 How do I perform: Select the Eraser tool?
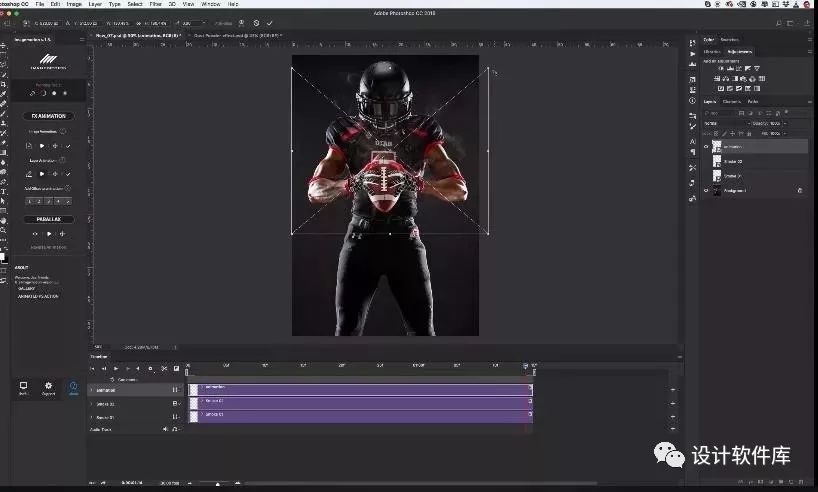pos(4,141)
